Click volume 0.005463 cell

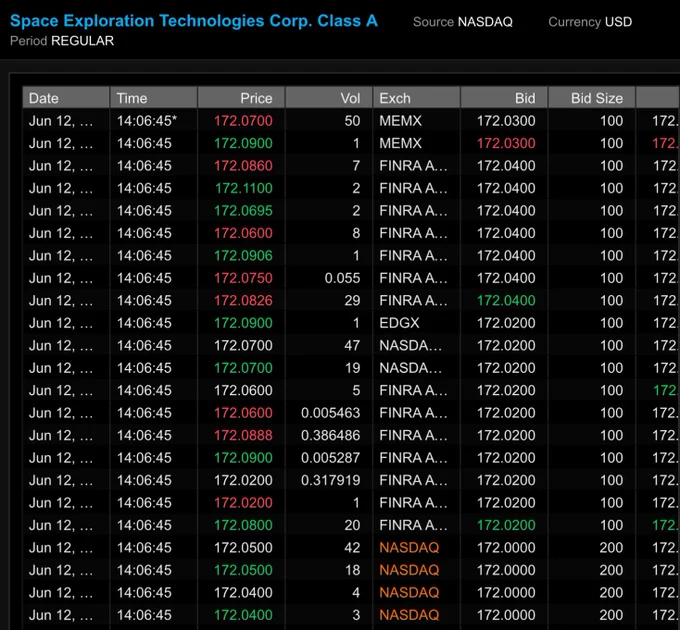click(330, 413)
